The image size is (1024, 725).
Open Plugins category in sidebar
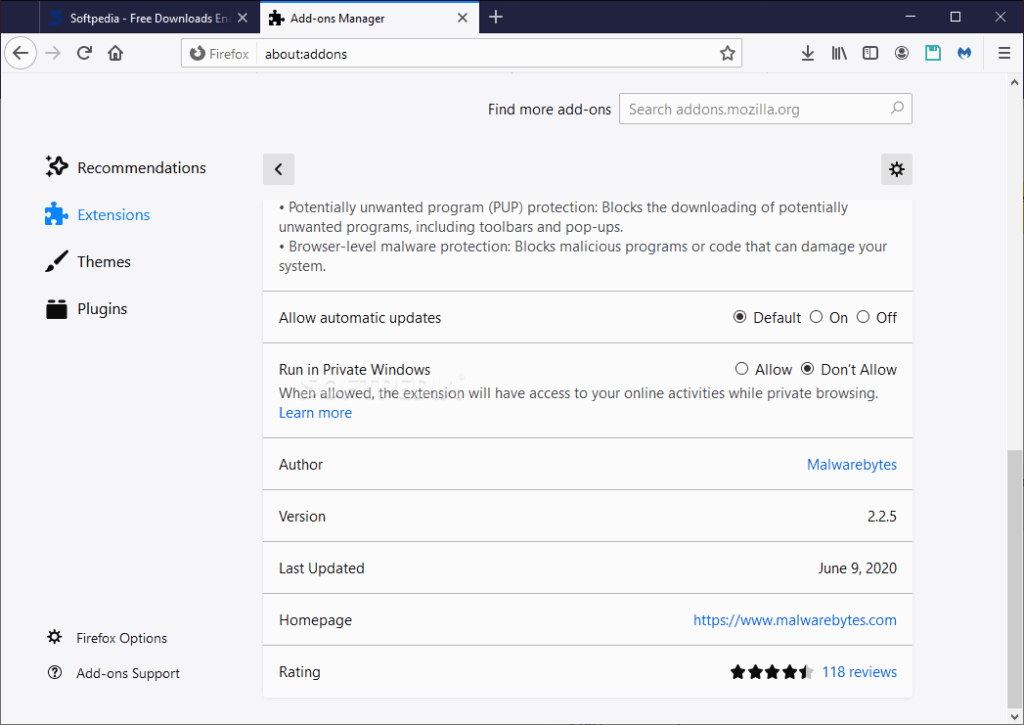coord(86,308)
